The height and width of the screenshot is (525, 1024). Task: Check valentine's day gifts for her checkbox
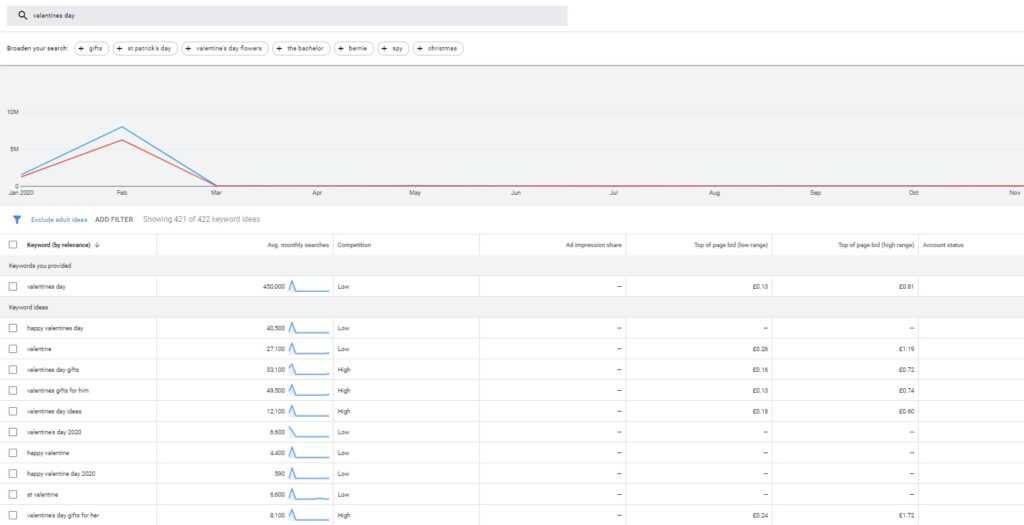[x=13, y=516]
